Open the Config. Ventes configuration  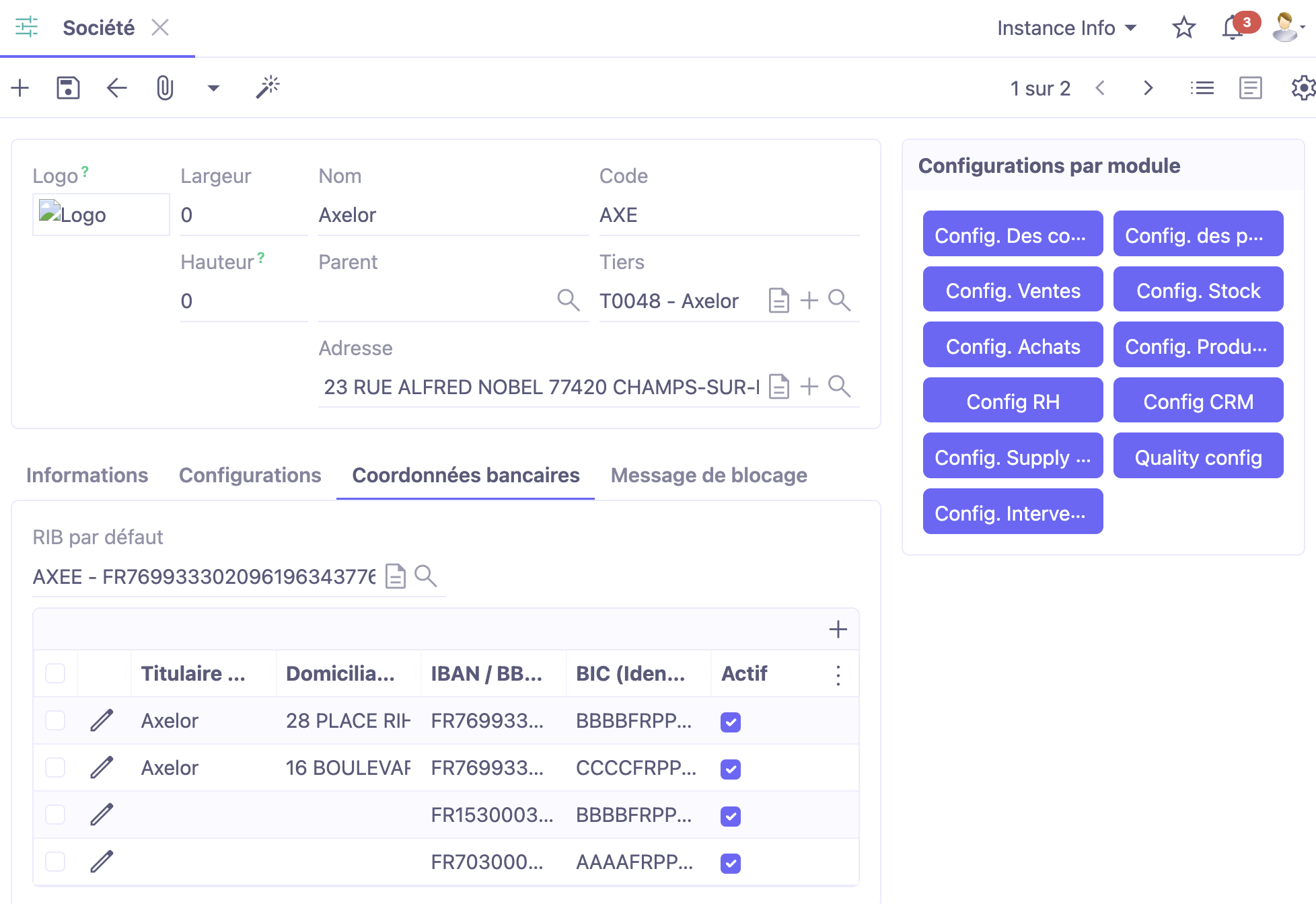1013,289
